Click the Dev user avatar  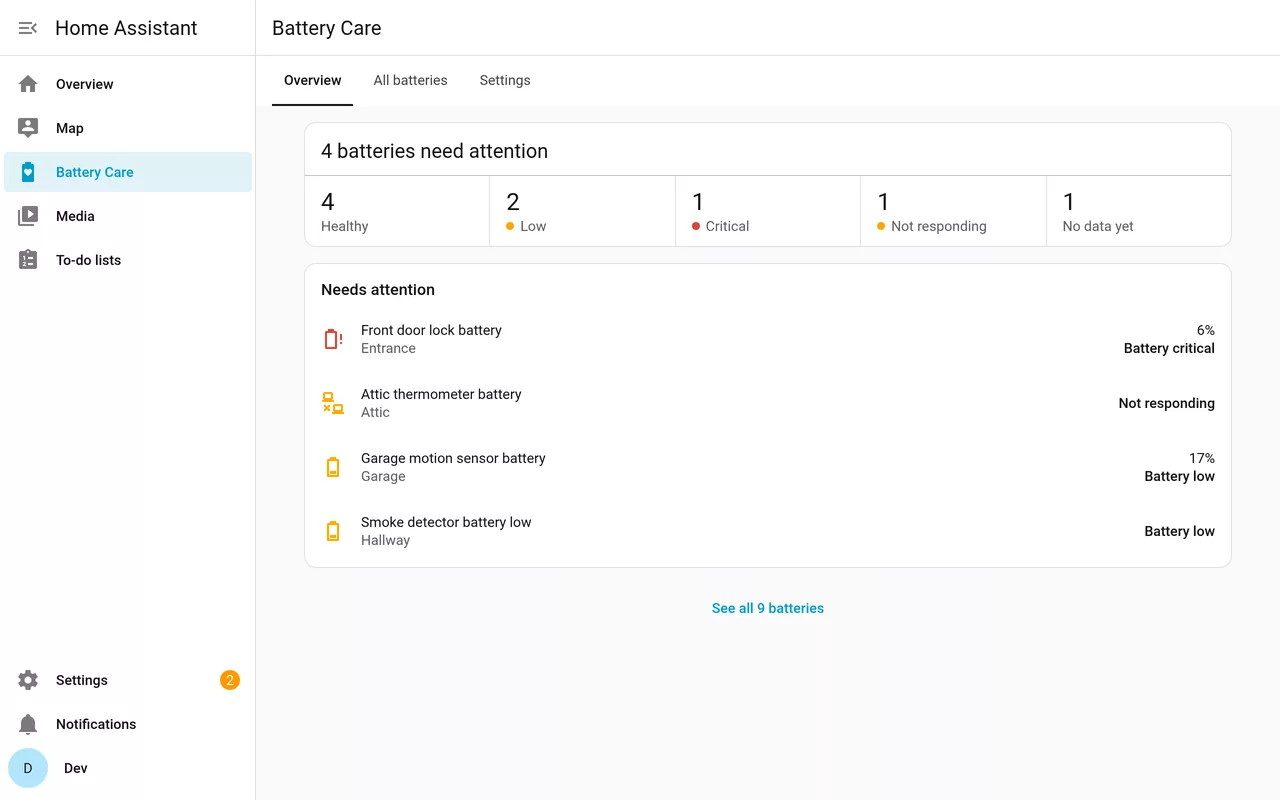click(28, 768)
